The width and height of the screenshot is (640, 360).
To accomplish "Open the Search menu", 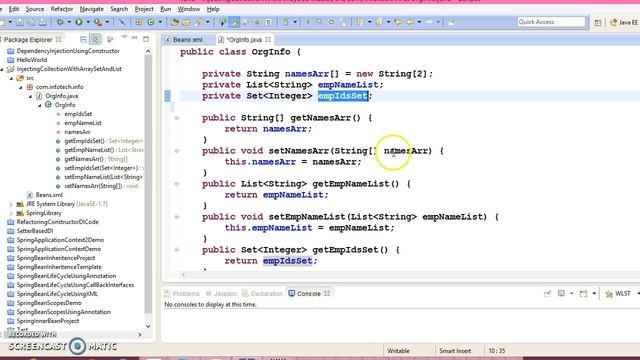I will [x=119, y=9].
